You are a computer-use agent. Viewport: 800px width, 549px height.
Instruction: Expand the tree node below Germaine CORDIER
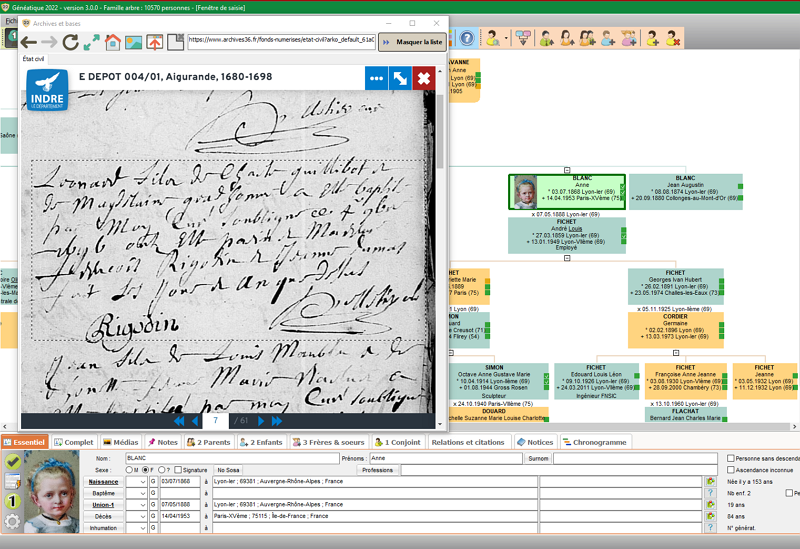click(676, 353)
